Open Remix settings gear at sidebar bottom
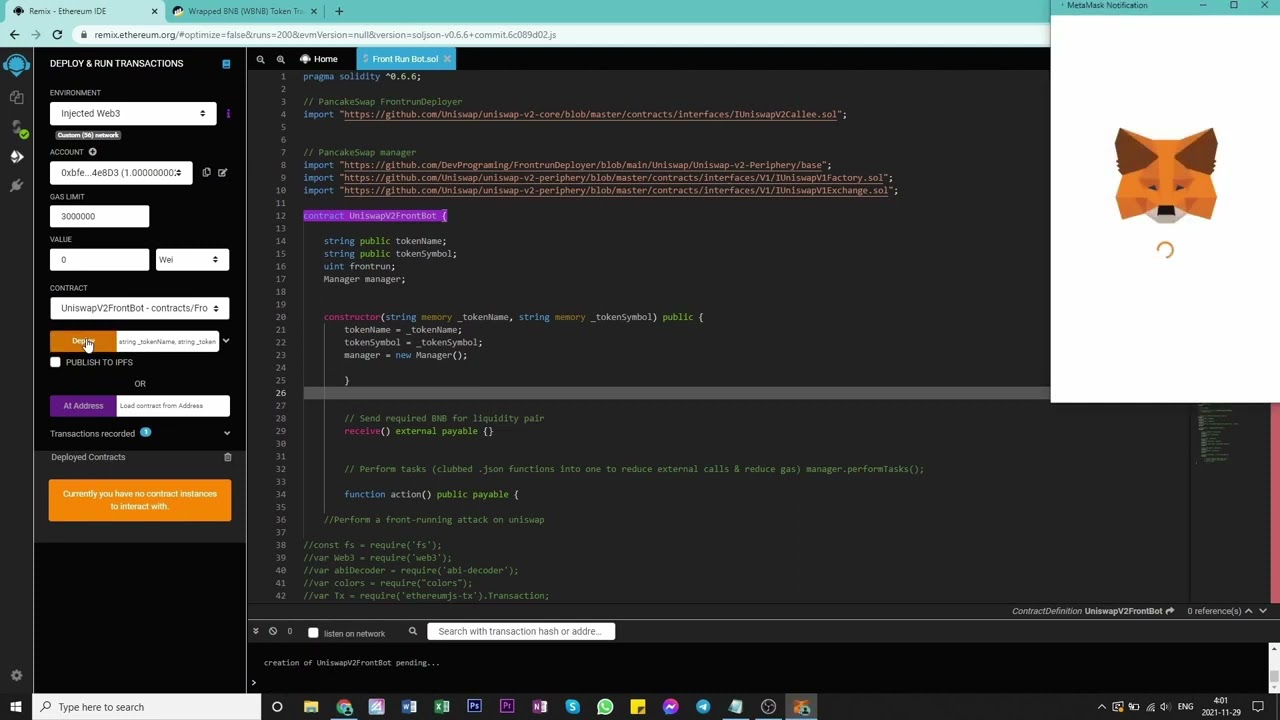Screen dimensions: 1280x720 (x=16, y=676)
